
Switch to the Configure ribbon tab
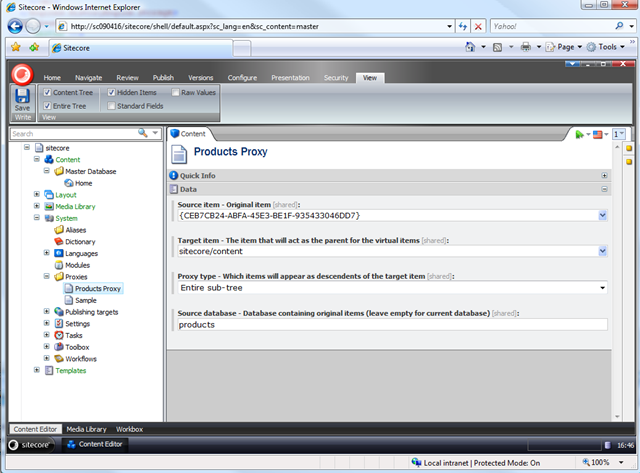click(x=242, y=78)
